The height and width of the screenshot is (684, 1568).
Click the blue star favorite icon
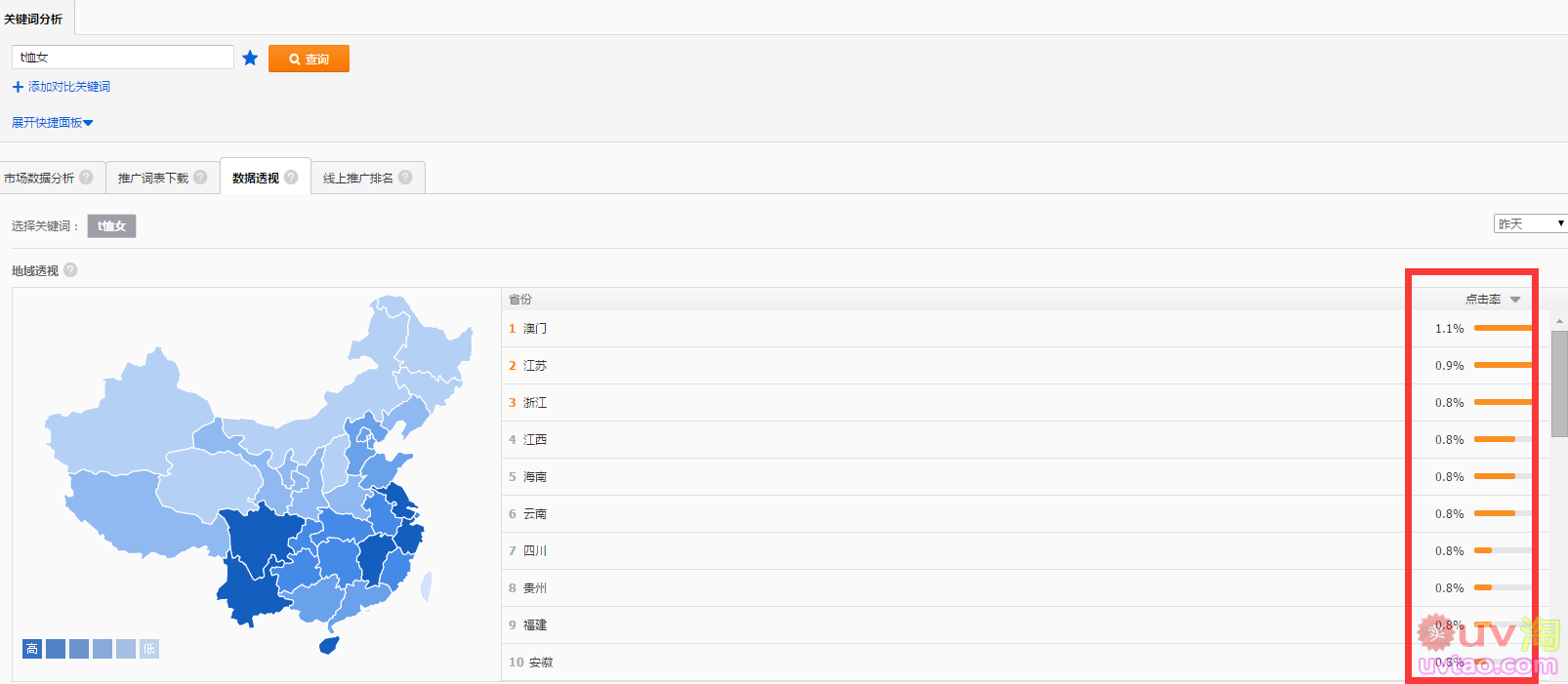[250, 58]
